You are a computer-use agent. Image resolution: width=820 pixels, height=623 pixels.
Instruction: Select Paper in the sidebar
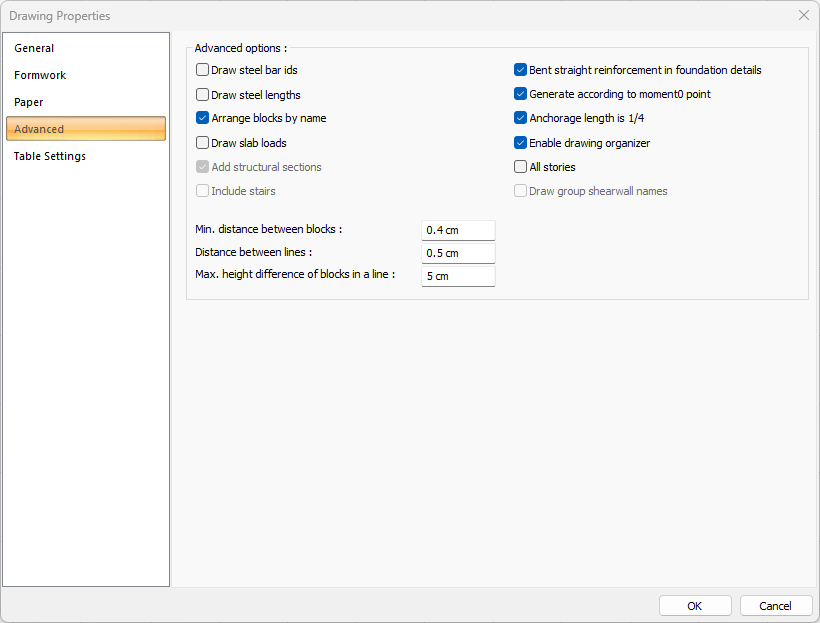[x=29, y=102]
